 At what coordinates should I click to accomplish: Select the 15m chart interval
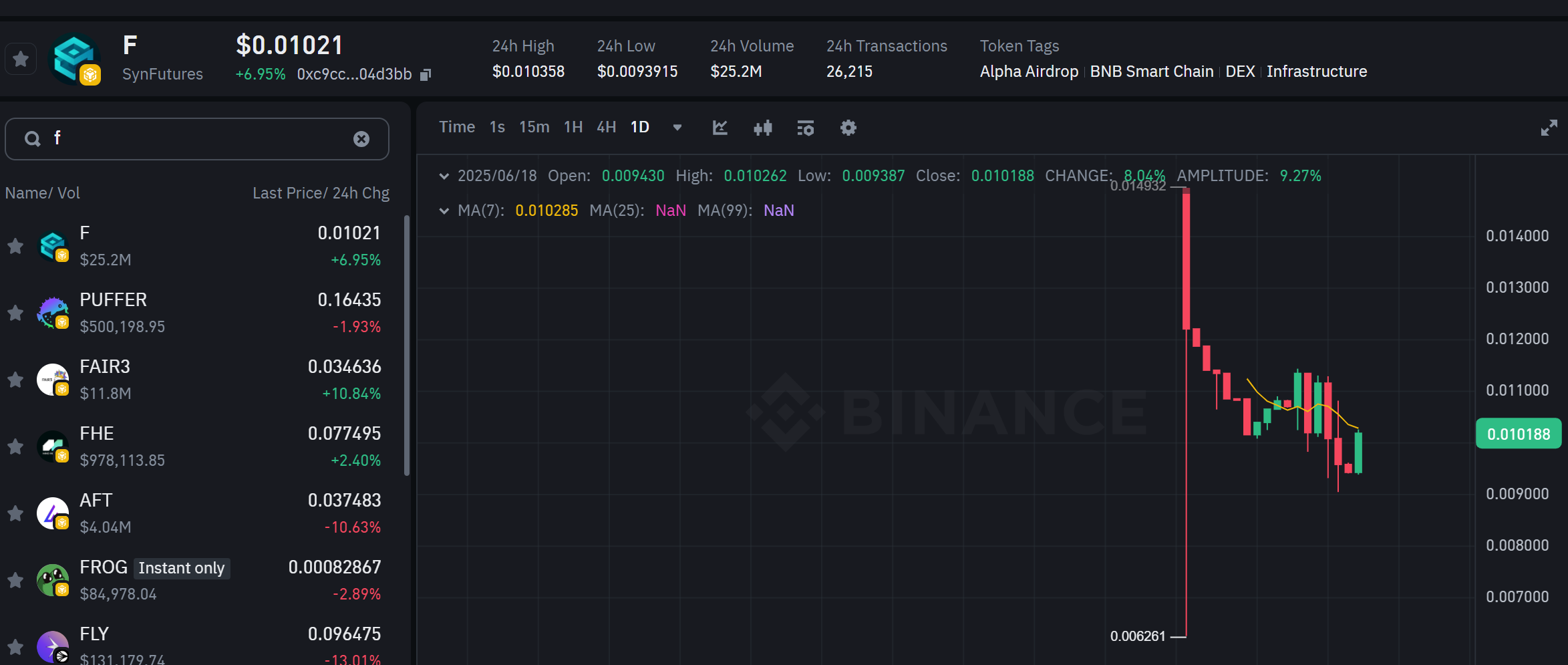(x=534, y=127)
